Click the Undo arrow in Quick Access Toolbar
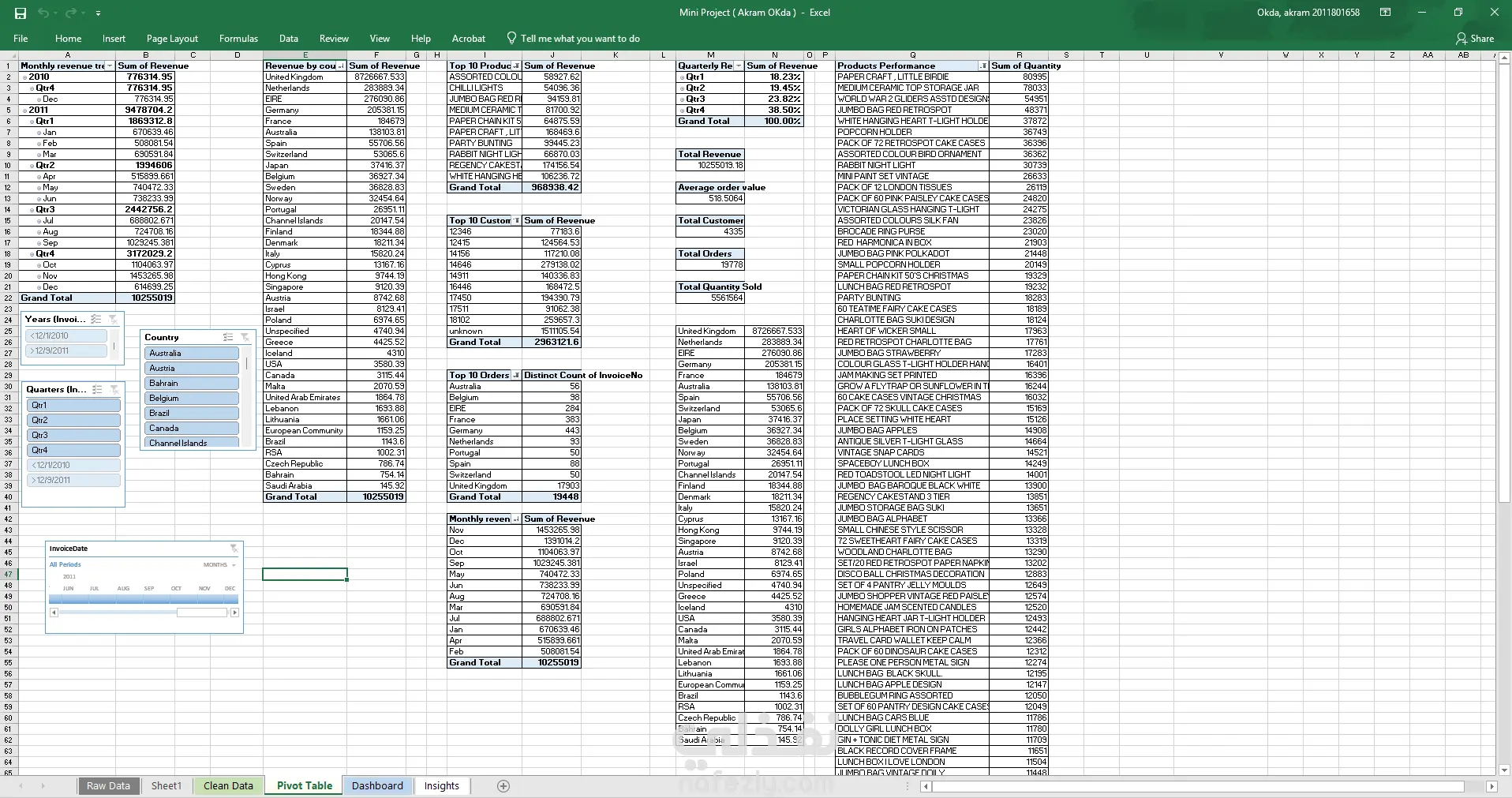 point(43,13)
